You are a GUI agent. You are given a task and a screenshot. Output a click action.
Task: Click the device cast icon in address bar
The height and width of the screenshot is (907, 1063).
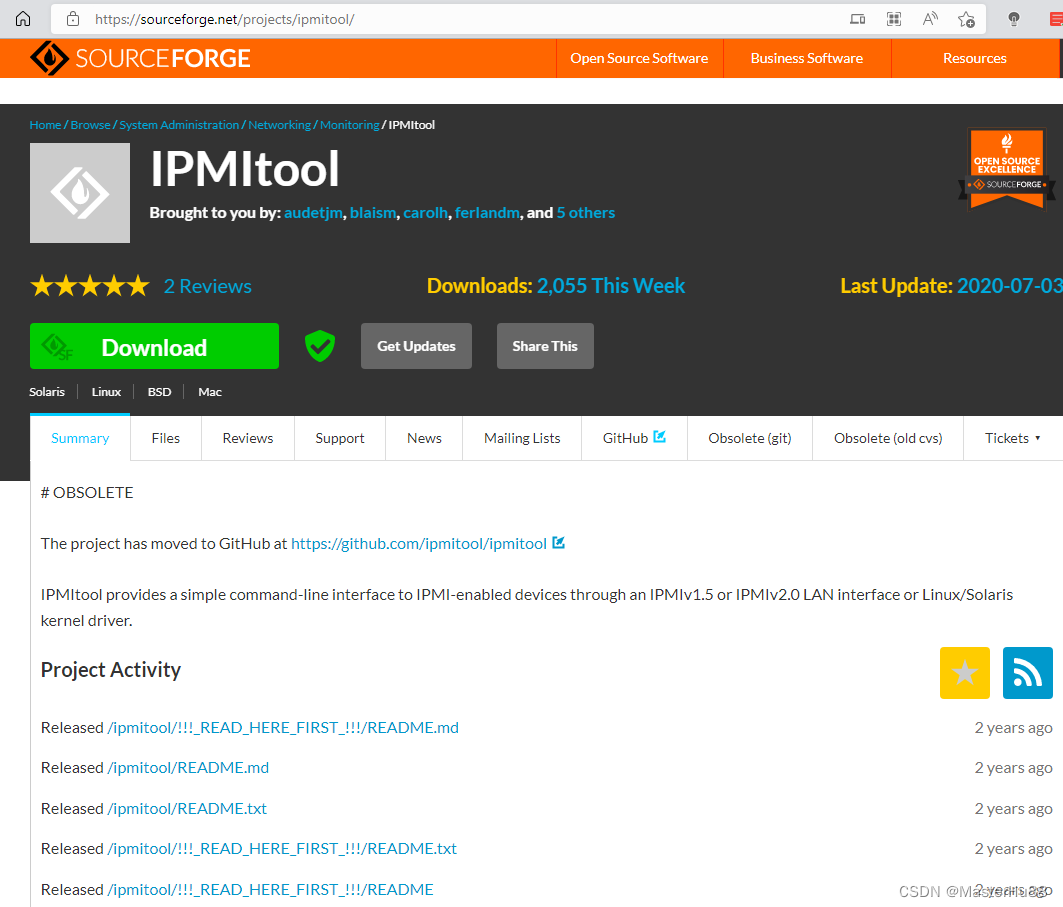[858, 19]
